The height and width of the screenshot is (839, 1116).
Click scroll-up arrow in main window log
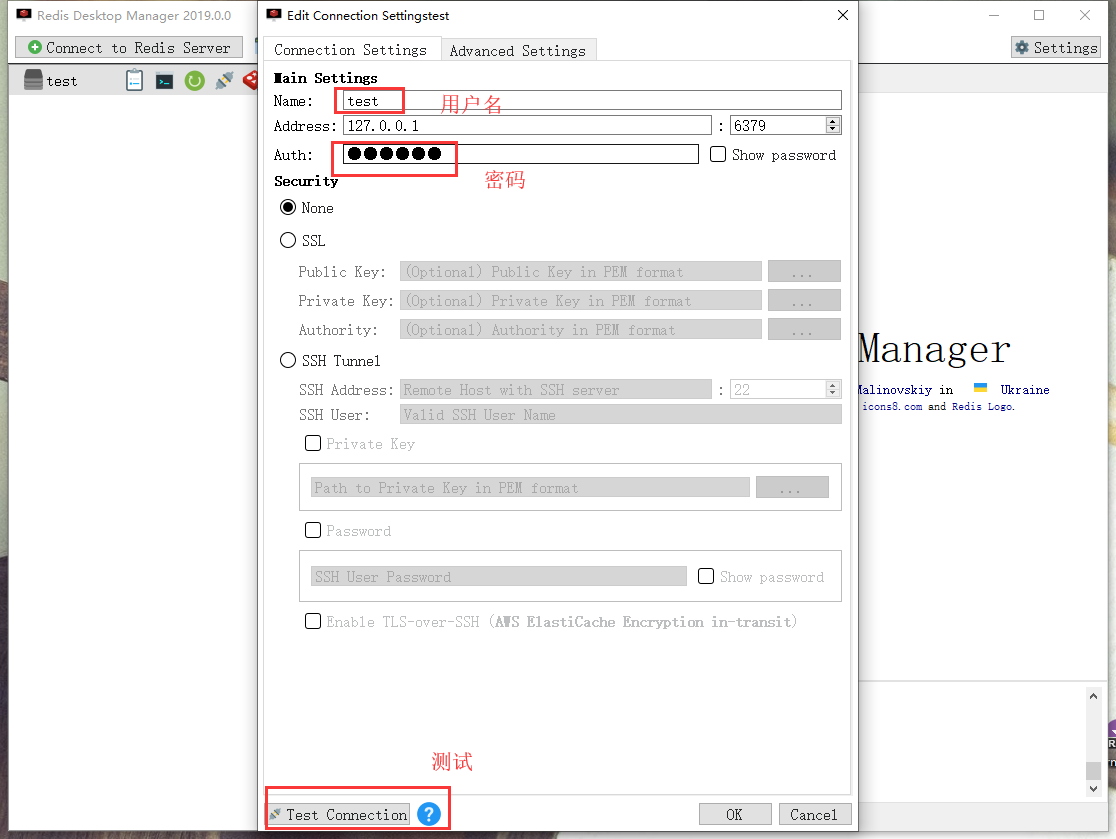coord(1093,696)
